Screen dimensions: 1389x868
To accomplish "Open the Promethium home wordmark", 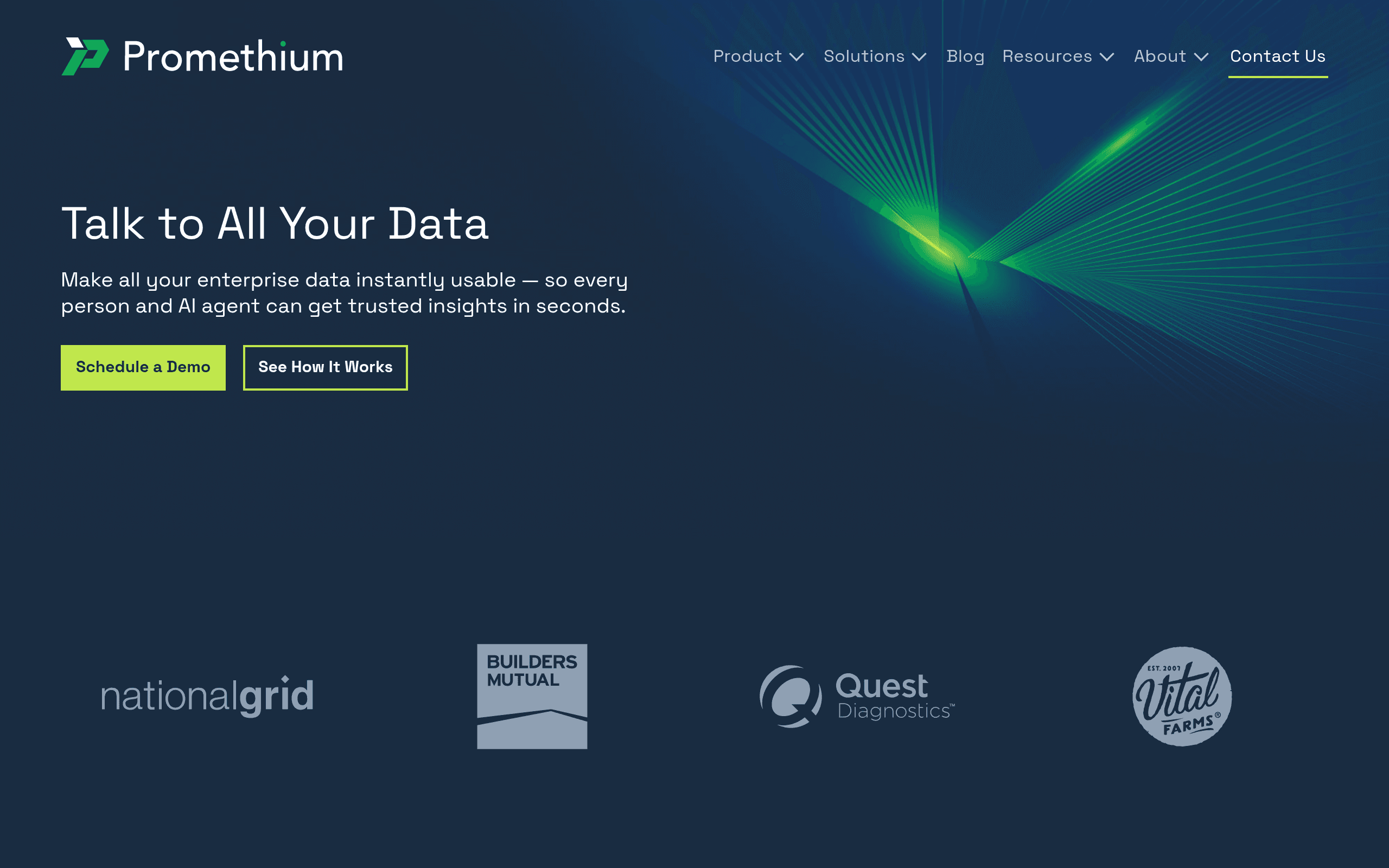I will 233,56.
